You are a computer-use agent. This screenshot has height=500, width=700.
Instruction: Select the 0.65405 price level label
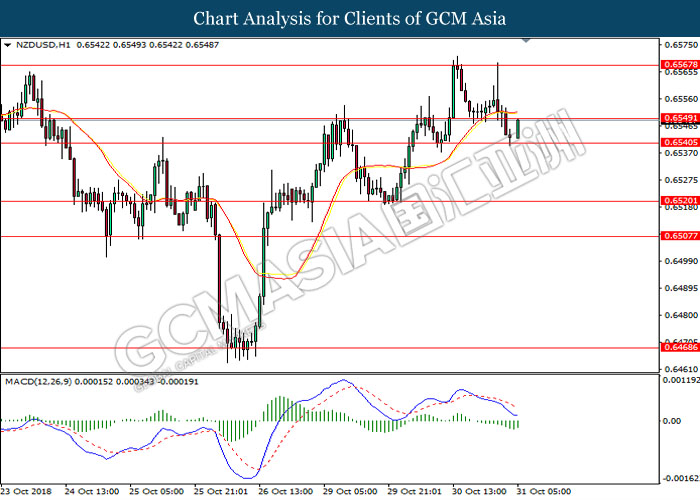[680, 142]
